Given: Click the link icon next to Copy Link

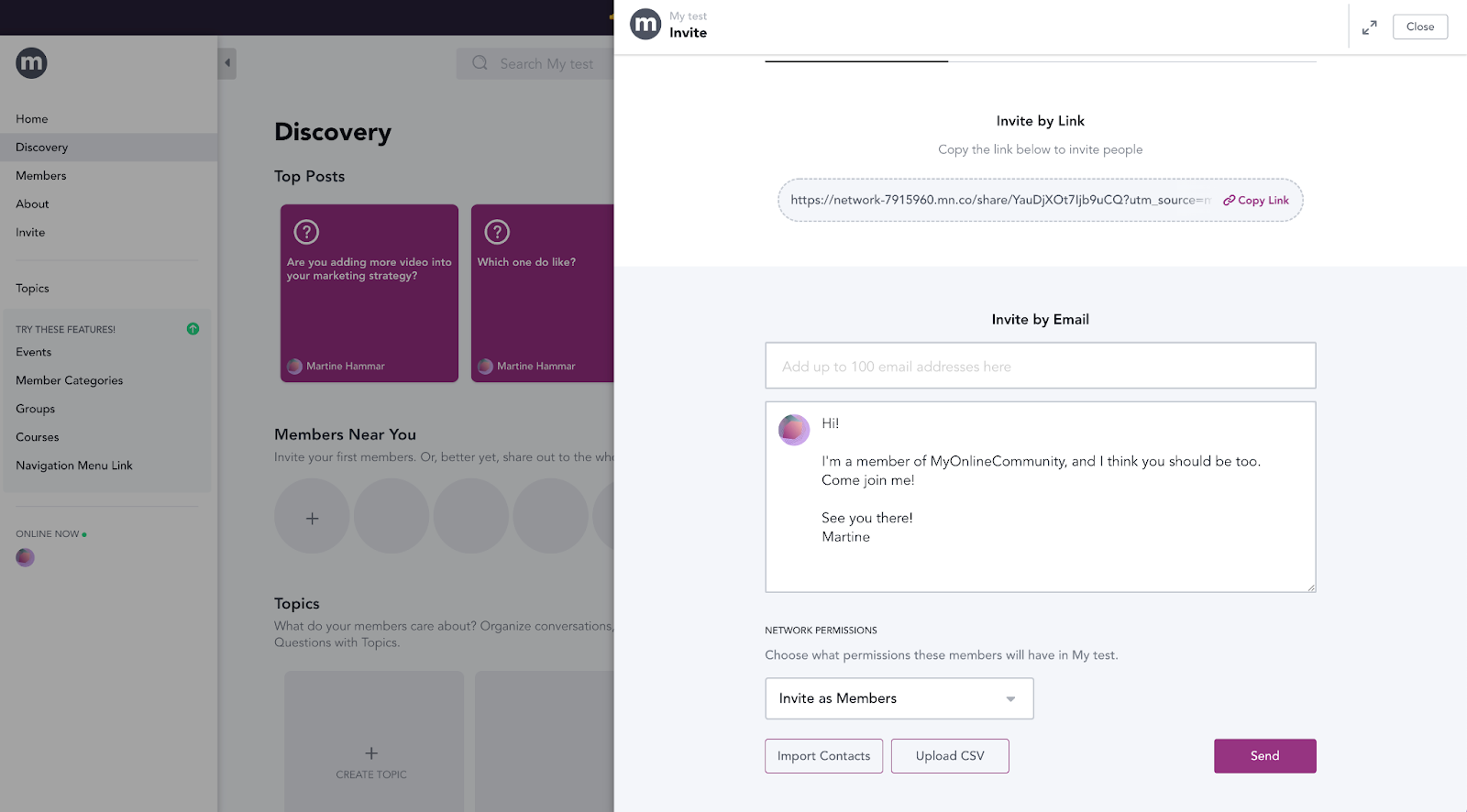Looking at the screenshot, I should pyautogui.click(x=1229, y=200).
